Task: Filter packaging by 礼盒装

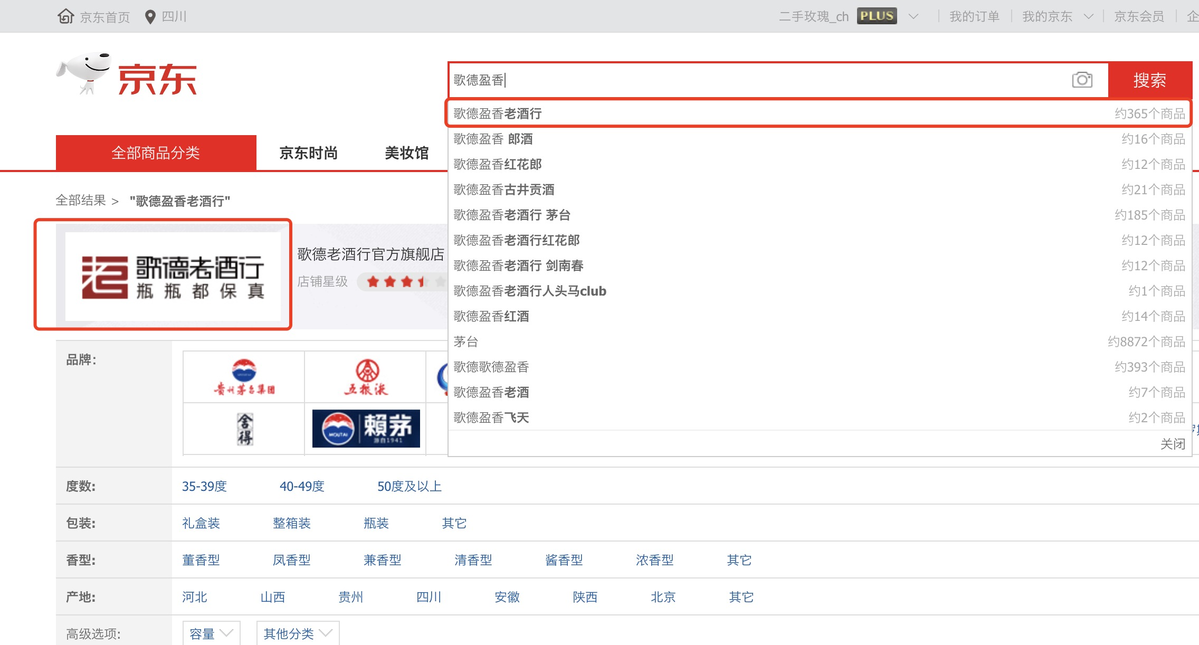Action: [201, 523]
